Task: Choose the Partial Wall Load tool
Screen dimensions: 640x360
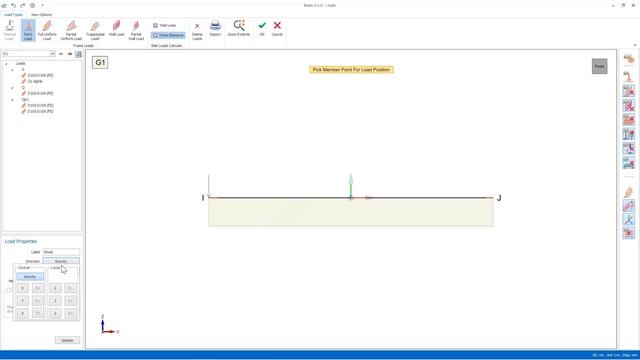Action: click(x=136, y=30)
